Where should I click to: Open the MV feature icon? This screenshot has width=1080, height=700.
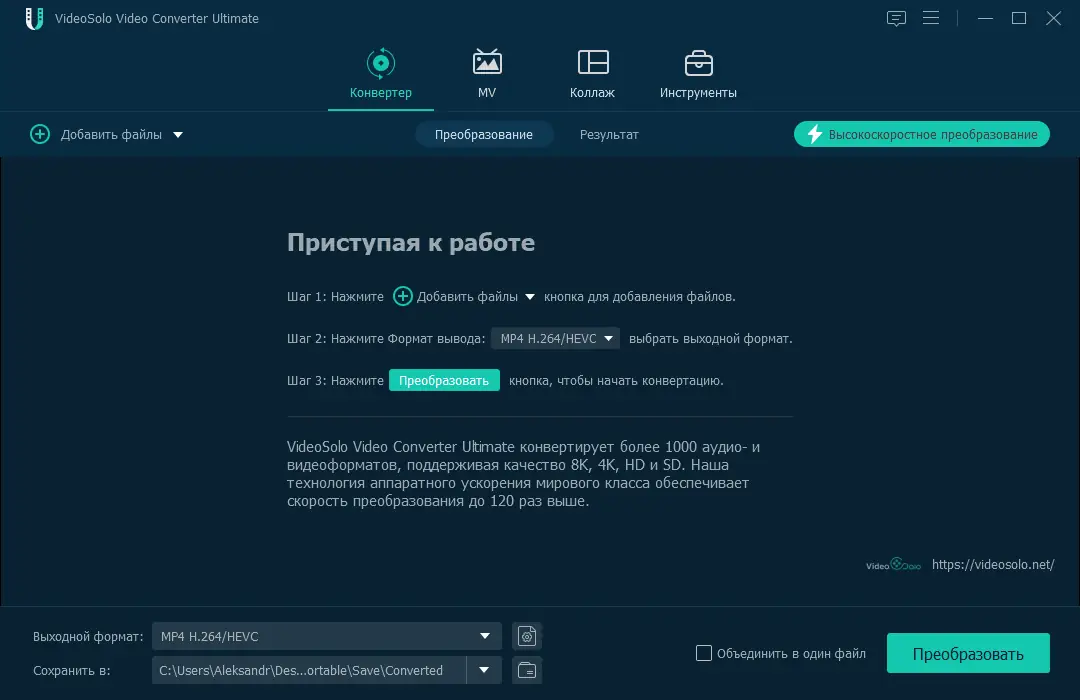[487, 62]
